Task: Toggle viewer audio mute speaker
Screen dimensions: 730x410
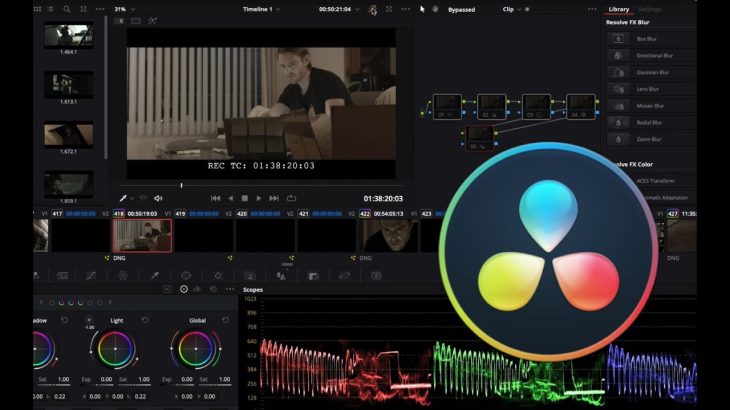Action: (158, 198)
